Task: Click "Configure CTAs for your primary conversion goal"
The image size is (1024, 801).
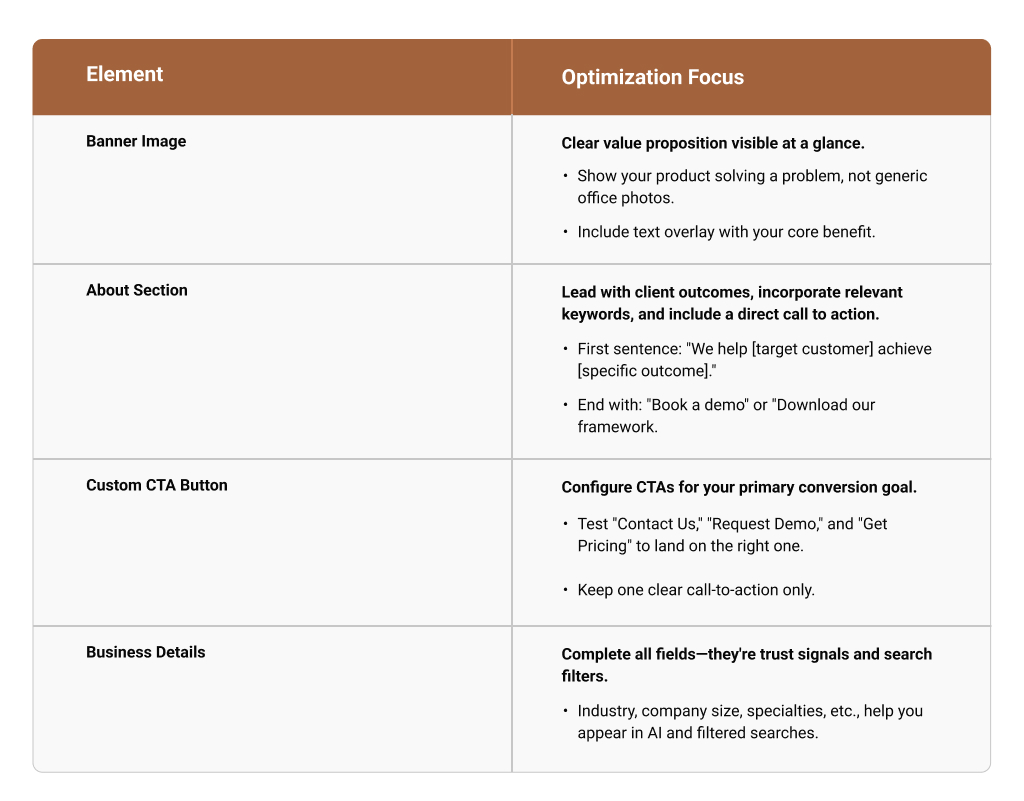Action: coord(739,487)
